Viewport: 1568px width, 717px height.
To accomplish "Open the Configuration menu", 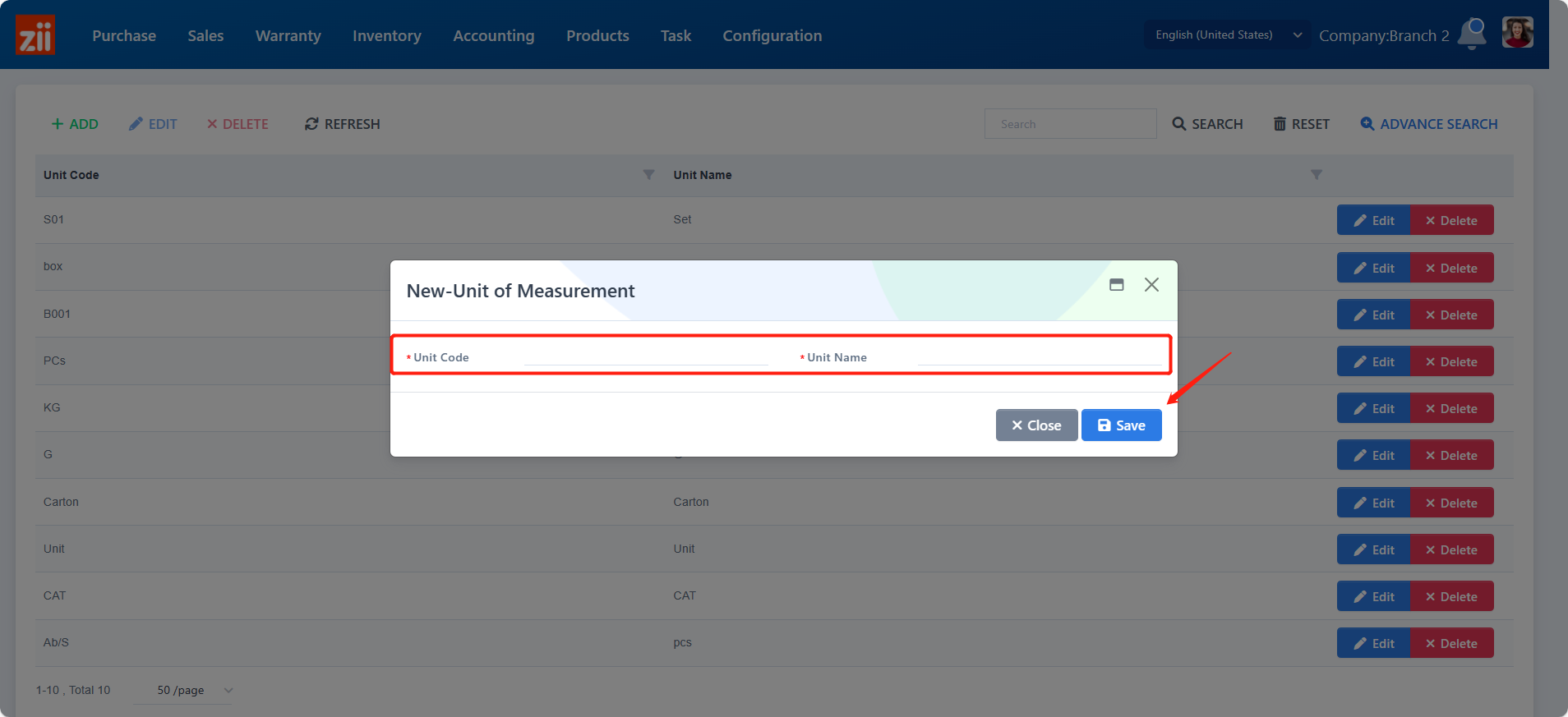I will coord(772,36).
